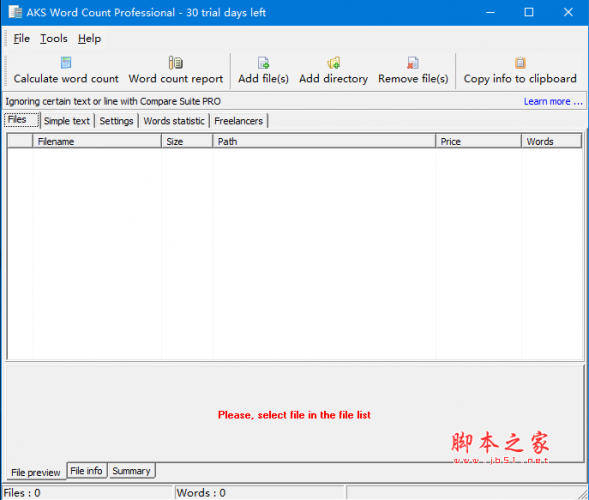
Task: Sort by the Filename column header
Action: pos(97,142)
